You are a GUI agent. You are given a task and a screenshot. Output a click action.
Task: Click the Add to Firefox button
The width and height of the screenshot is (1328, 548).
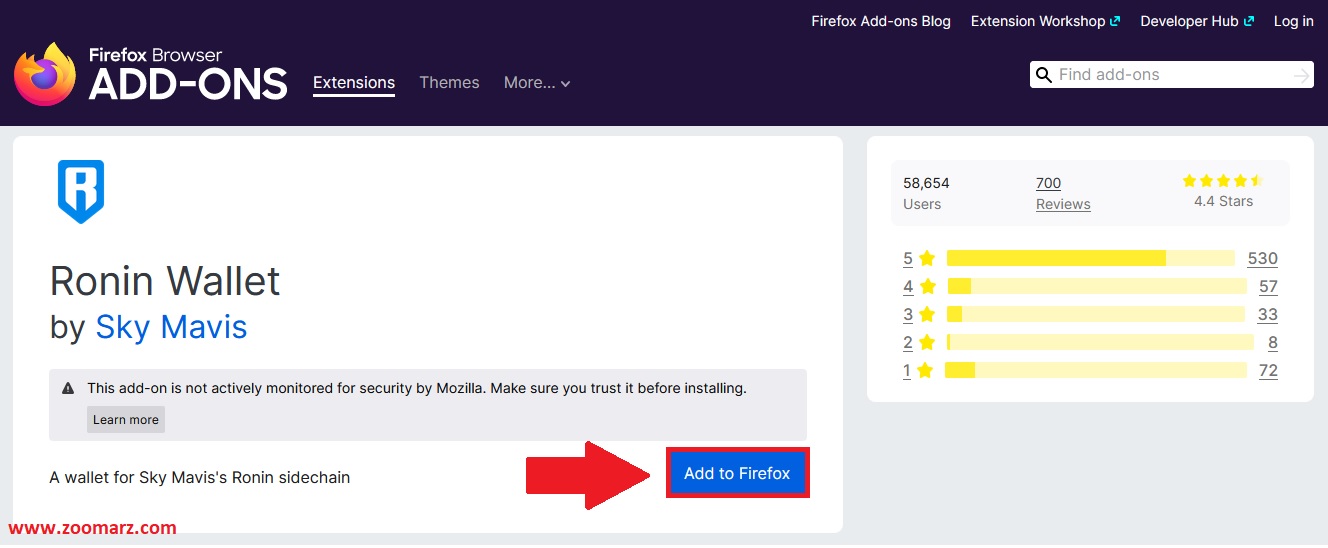coord(737,473)
